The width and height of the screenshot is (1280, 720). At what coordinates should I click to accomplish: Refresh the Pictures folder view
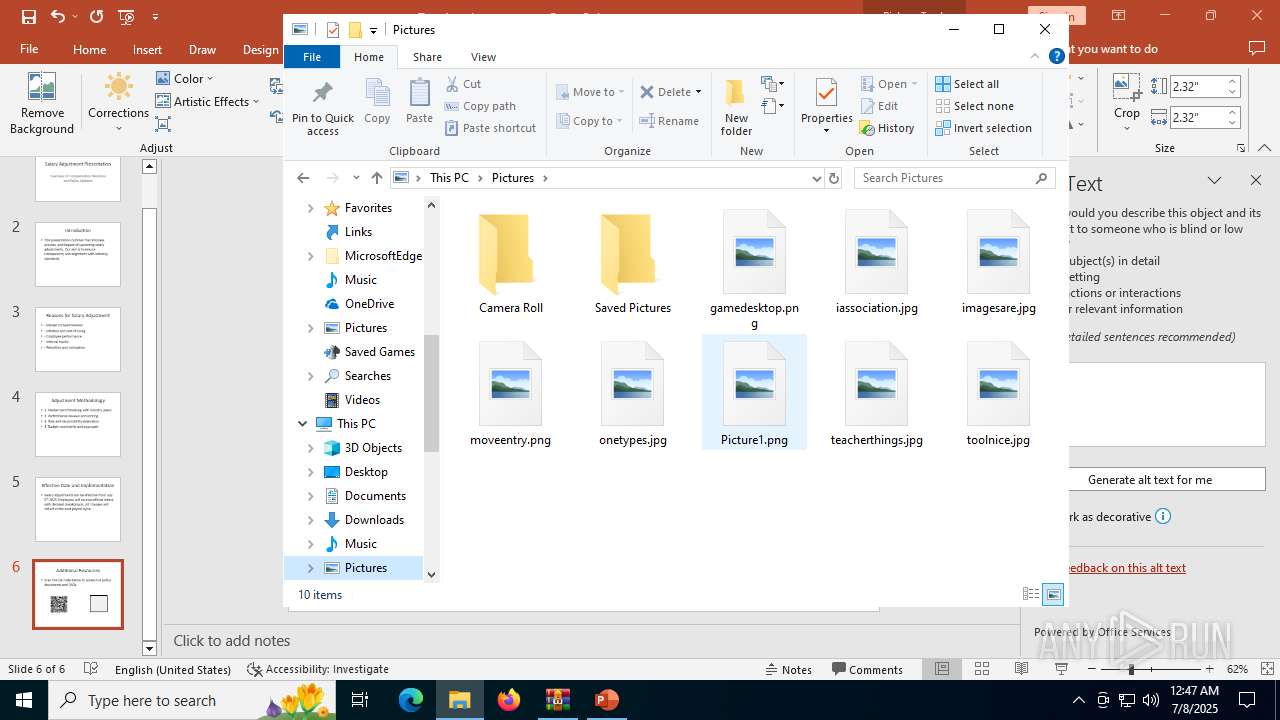834,178
